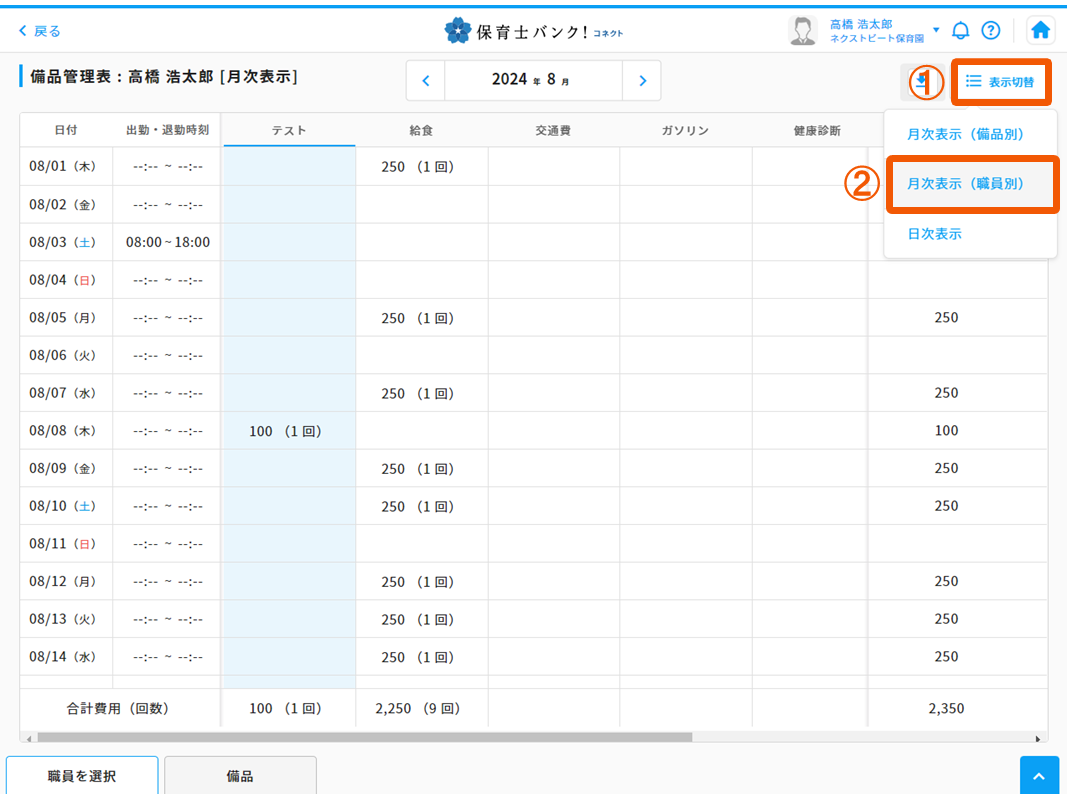Expand the user account dropdown arrow
The image size is (1067, 800).
tap(936, 30)
